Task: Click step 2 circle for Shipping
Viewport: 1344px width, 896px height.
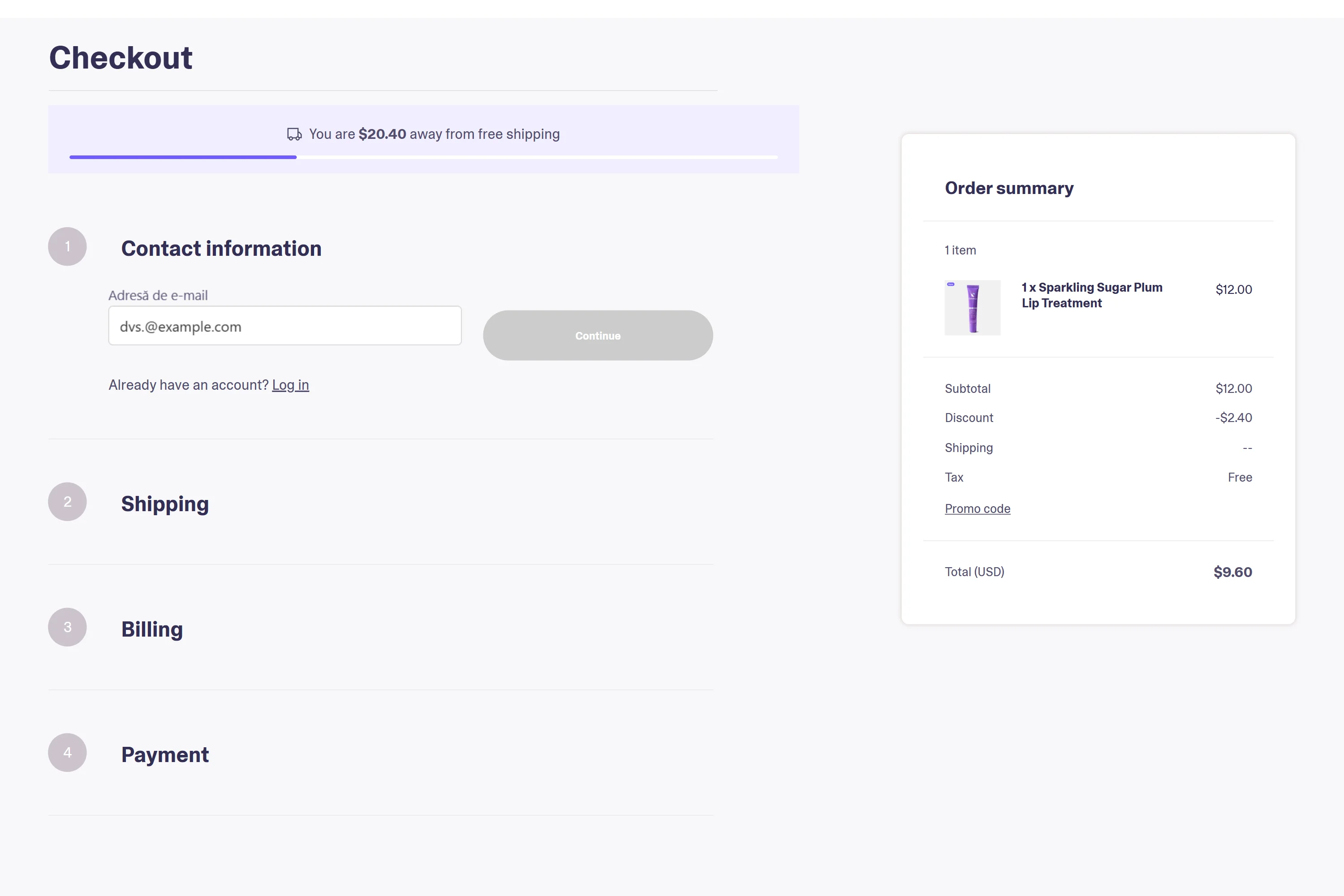Action: pyautogui.click(x=68, y=502)
